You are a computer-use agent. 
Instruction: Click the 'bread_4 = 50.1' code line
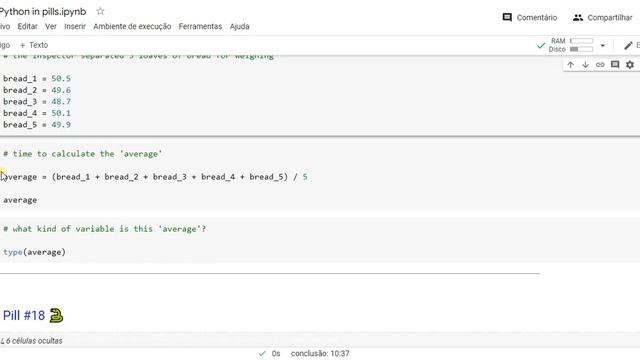[x=37, y=113]
